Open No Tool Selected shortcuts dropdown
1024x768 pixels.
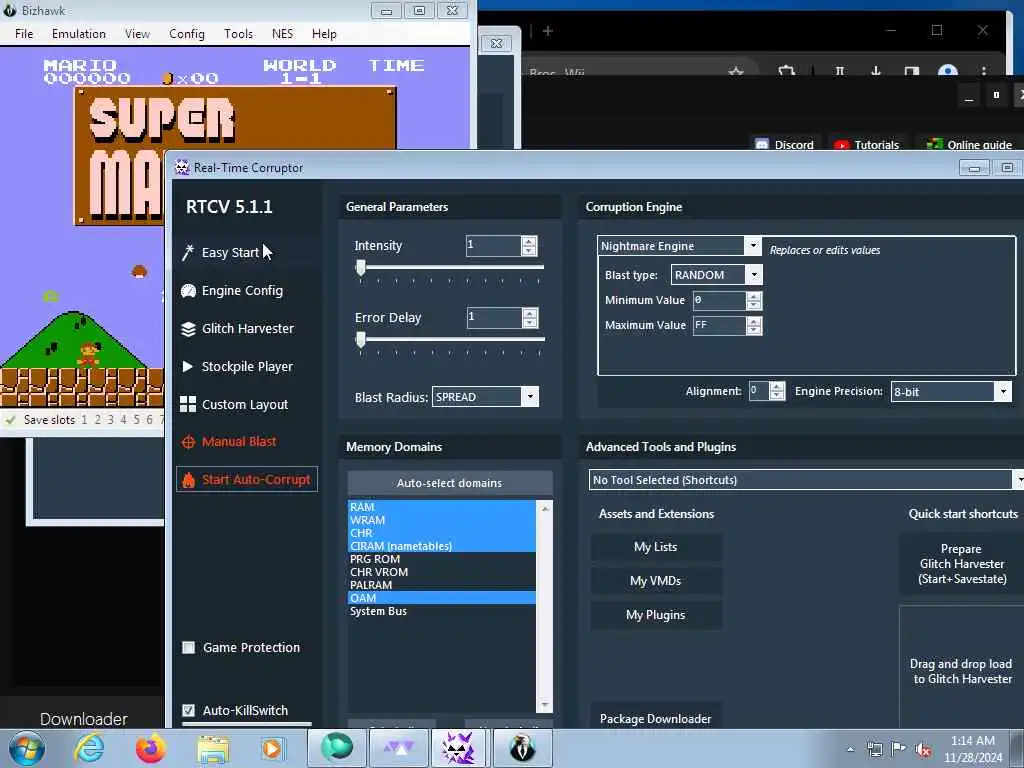click(1019, 479)
